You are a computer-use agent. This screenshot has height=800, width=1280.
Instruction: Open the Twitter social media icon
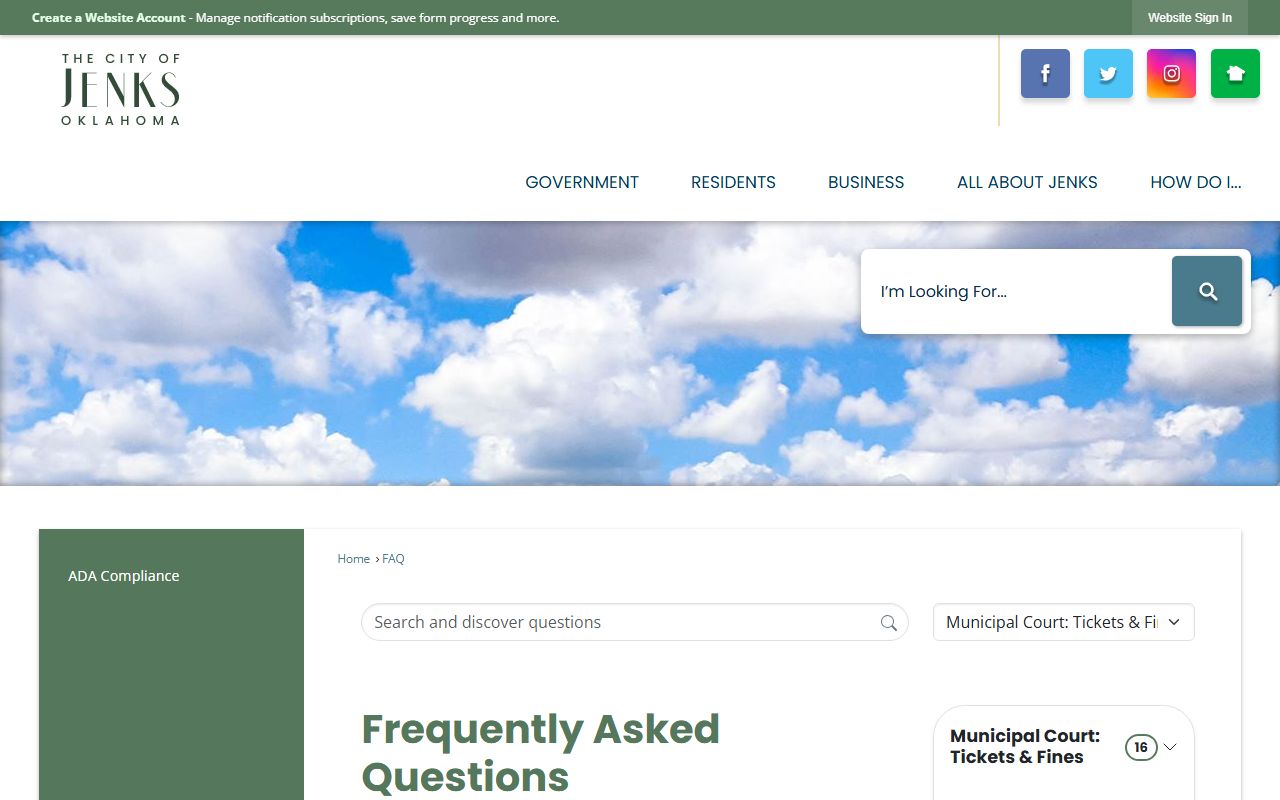point(1108,74)
